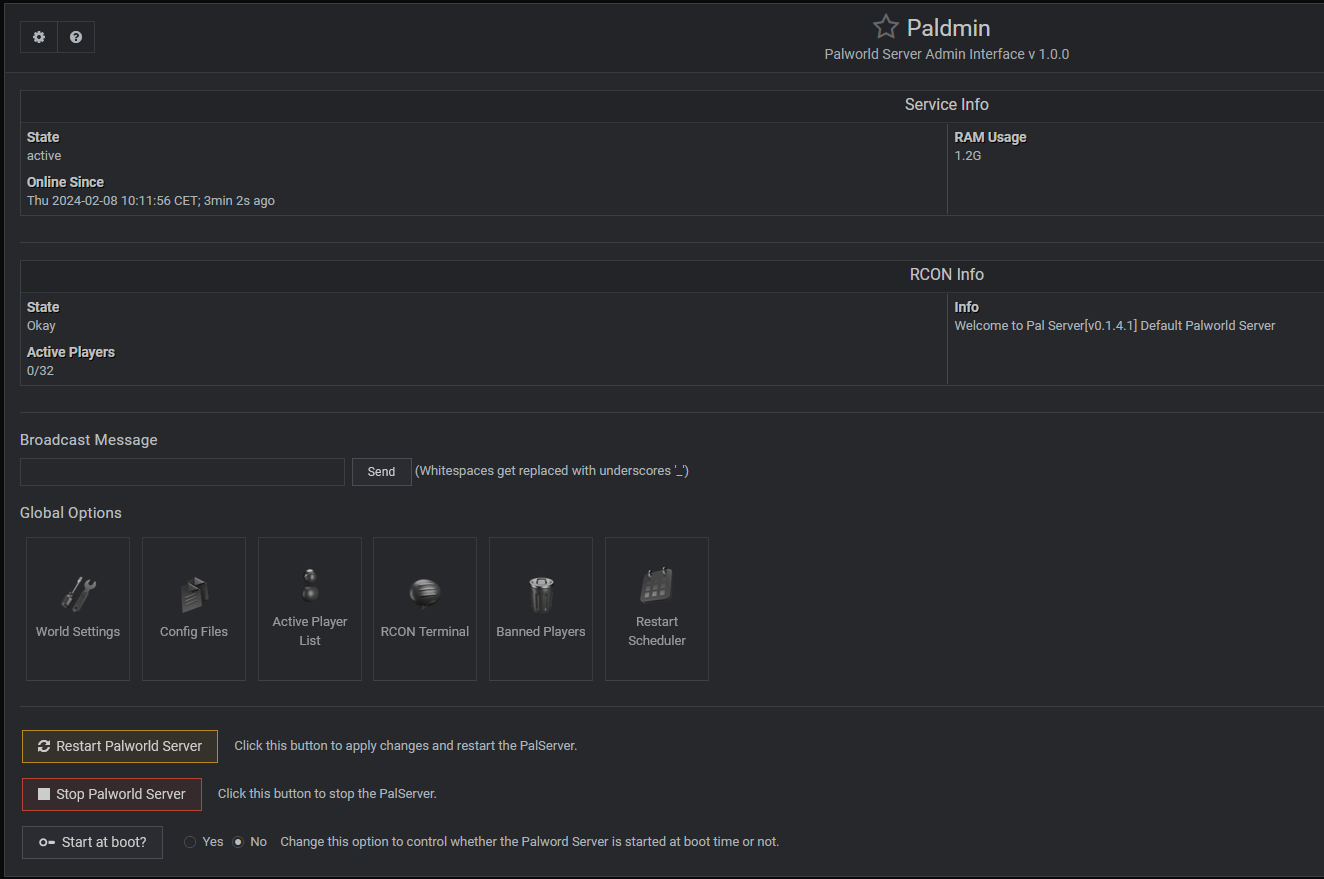Open the settings gear icon
The image size is (1324, 879).
point(39,37)
